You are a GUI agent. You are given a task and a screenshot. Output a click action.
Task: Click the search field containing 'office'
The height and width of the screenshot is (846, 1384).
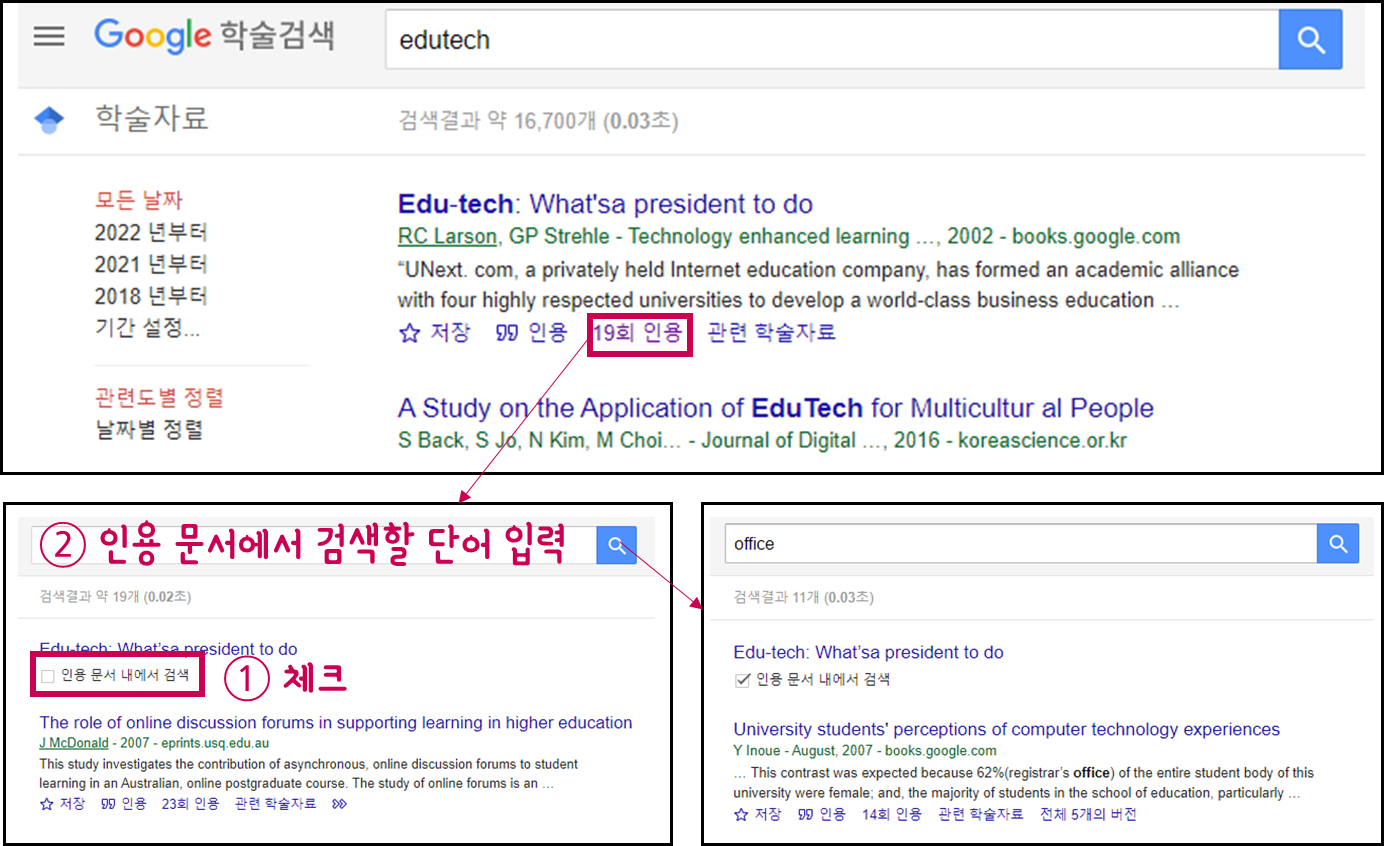coord(1021,544)
